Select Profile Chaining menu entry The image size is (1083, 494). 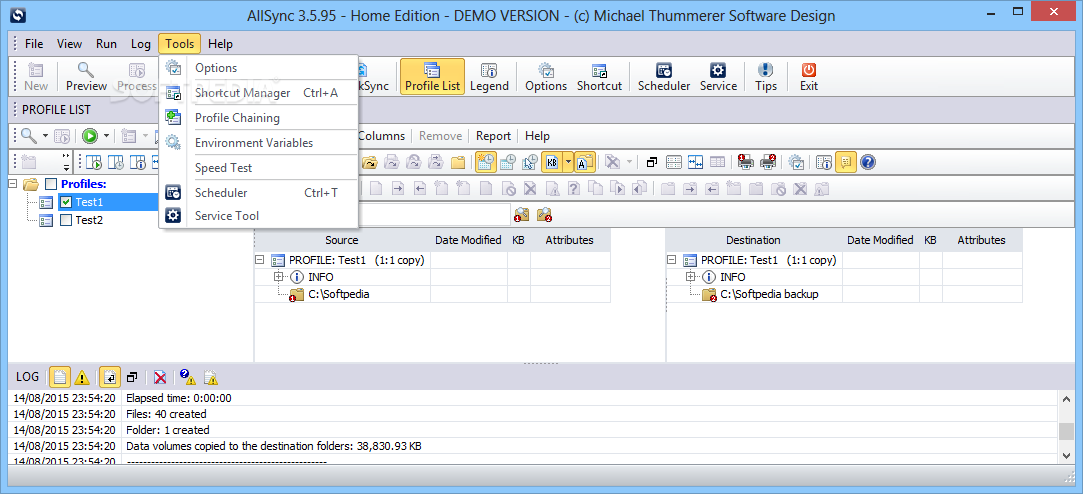pyautogui.click(x=259, y=117)
